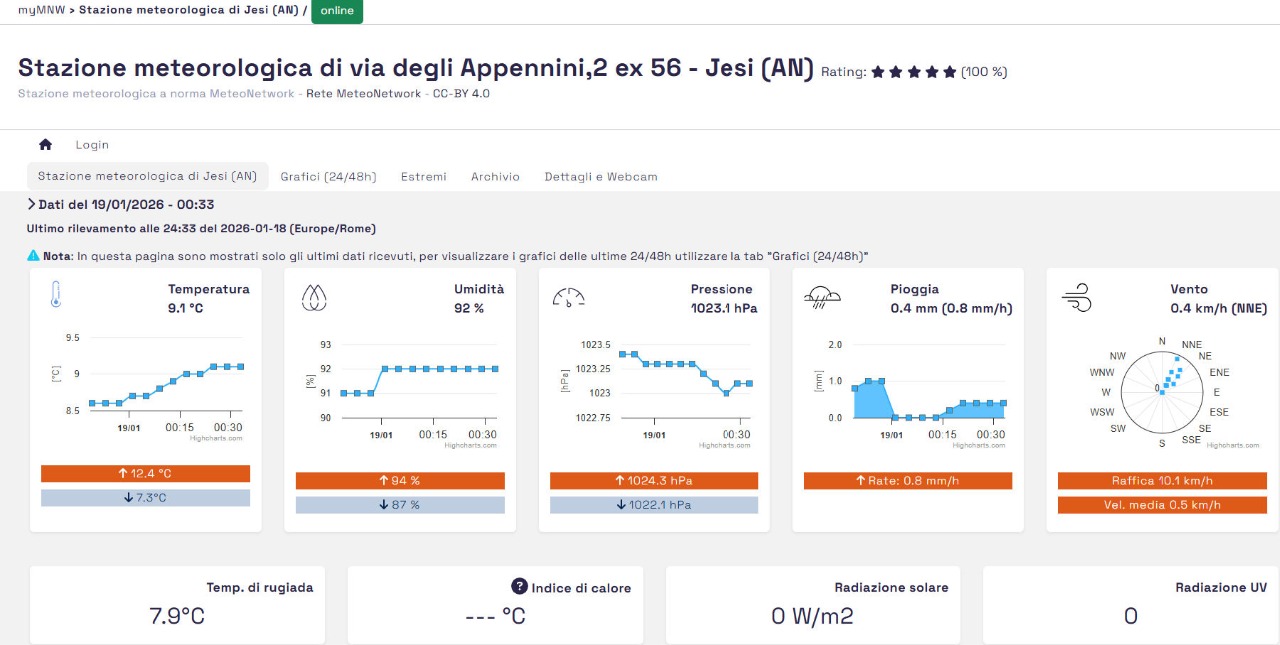Click the warning triangle icon beside Nota
1280x645 pixels.
33,256
